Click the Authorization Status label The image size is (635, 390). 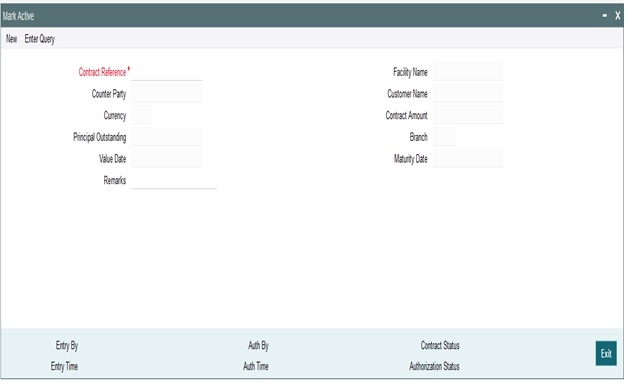click(435, 366)
